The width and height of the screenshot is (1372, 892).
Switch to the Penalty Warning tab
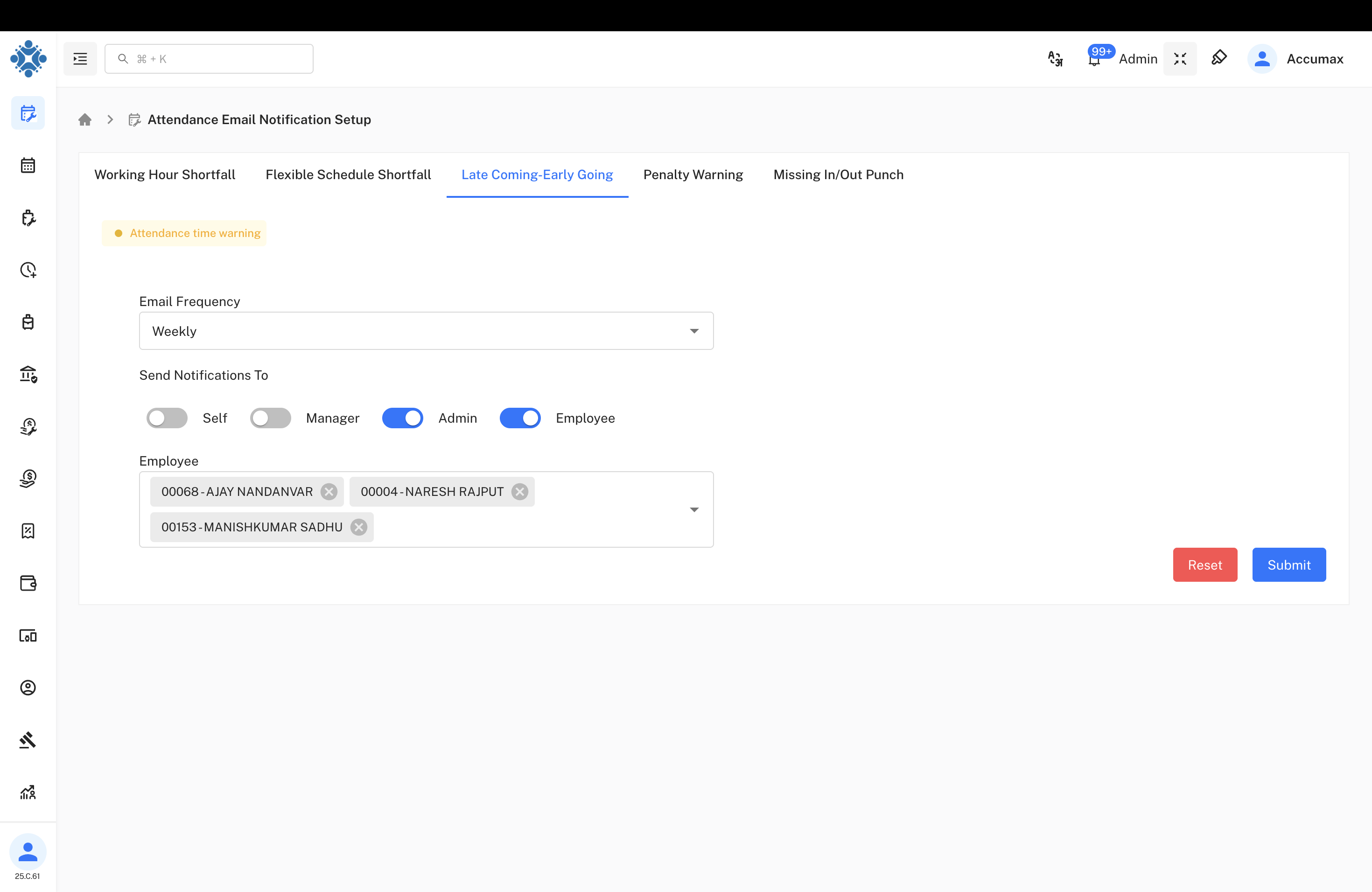pos(693,174)
